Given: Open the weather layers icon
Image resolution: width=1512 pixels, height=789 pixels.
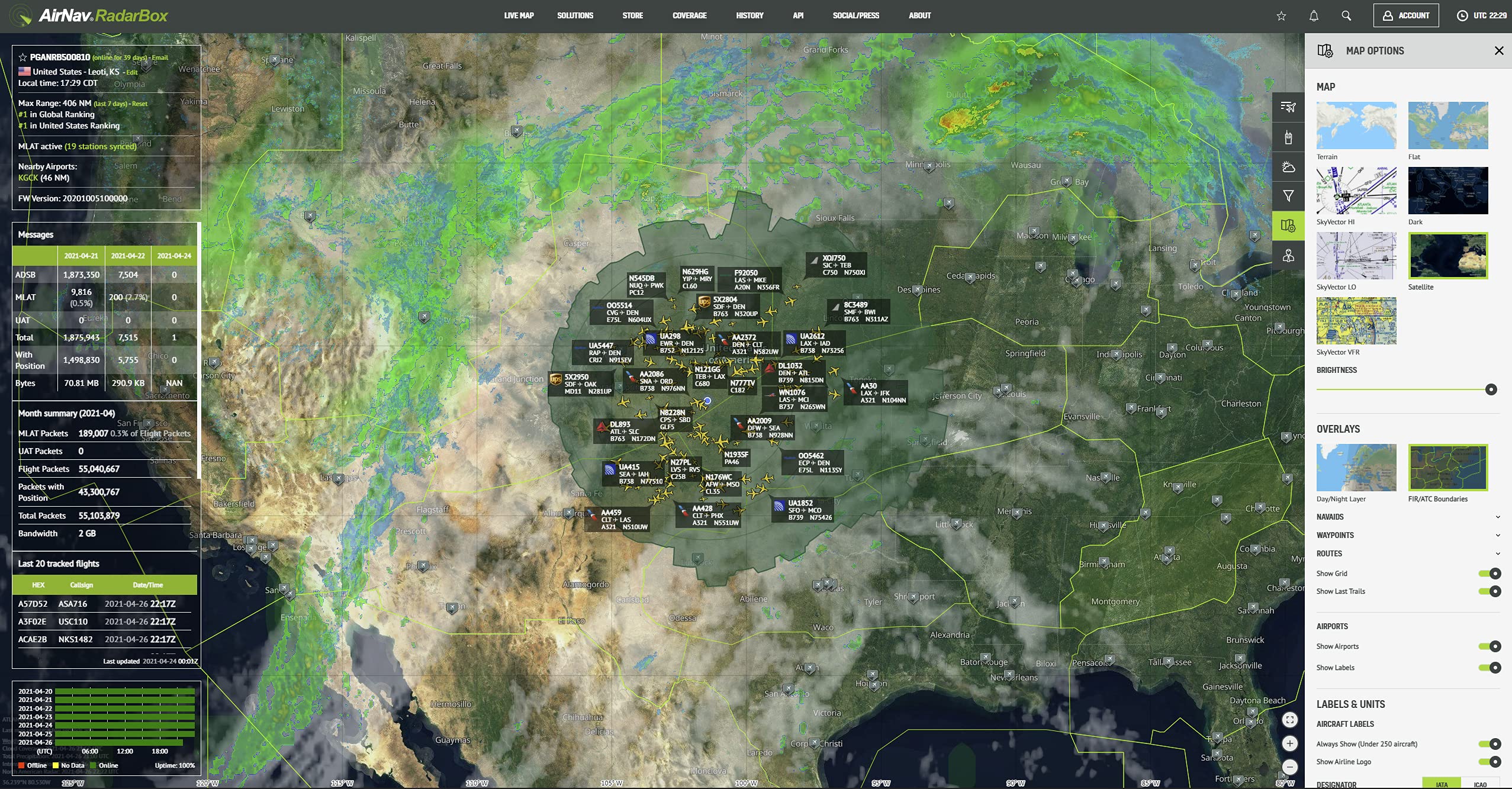Looking at the screenshot, I should point(1288,167).
